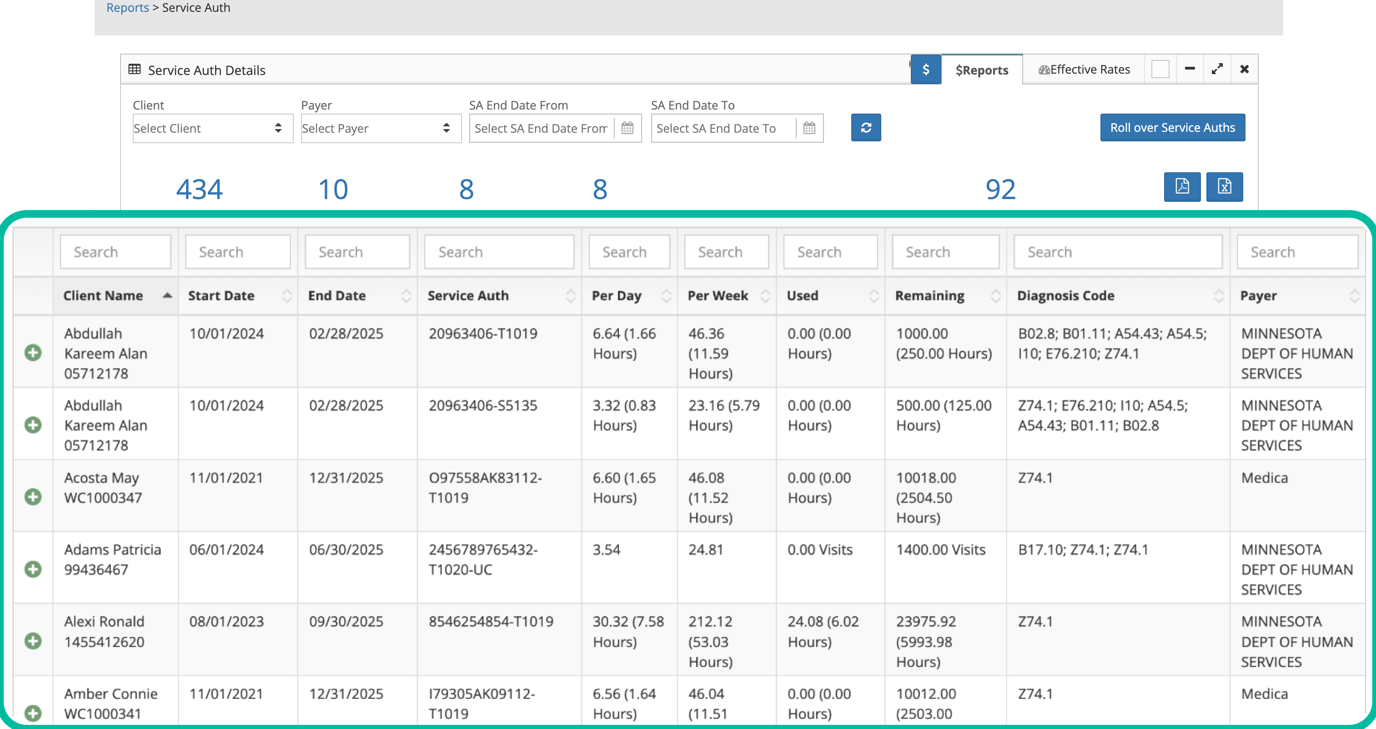Click the Roll over Service Auths button
1376x729 pixels.
[1172, 127]
